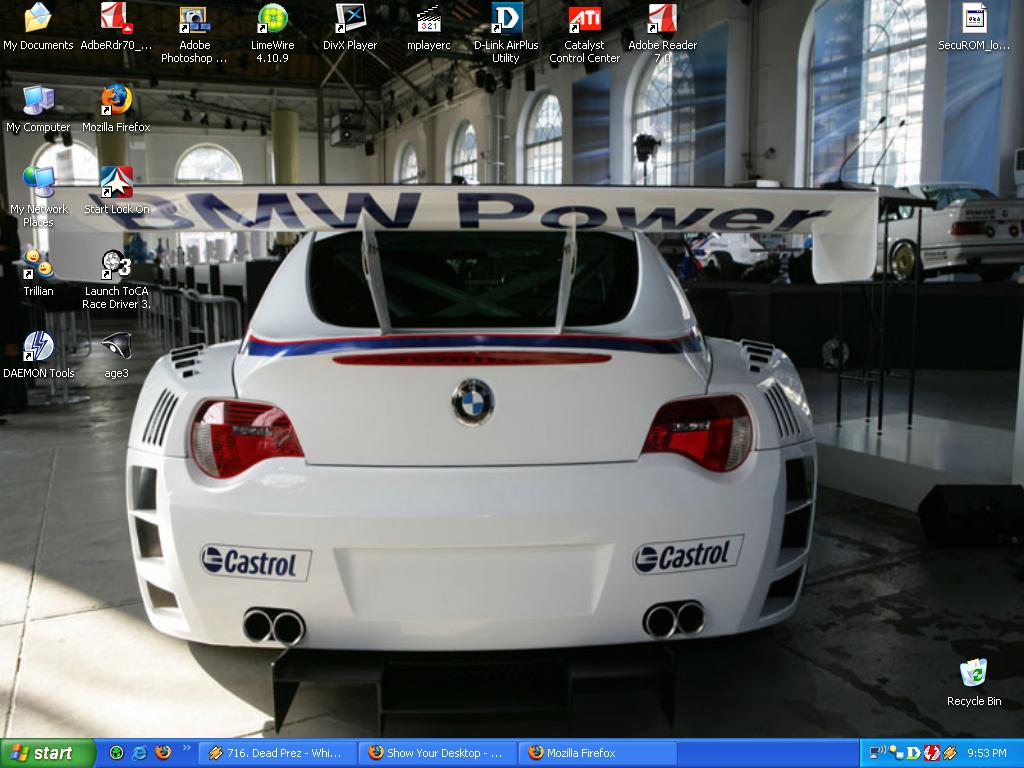Viewport: 1024px width, 768px height.
Task: Select the Mozilla Firefox desktop icon
Action: [116, 101]
